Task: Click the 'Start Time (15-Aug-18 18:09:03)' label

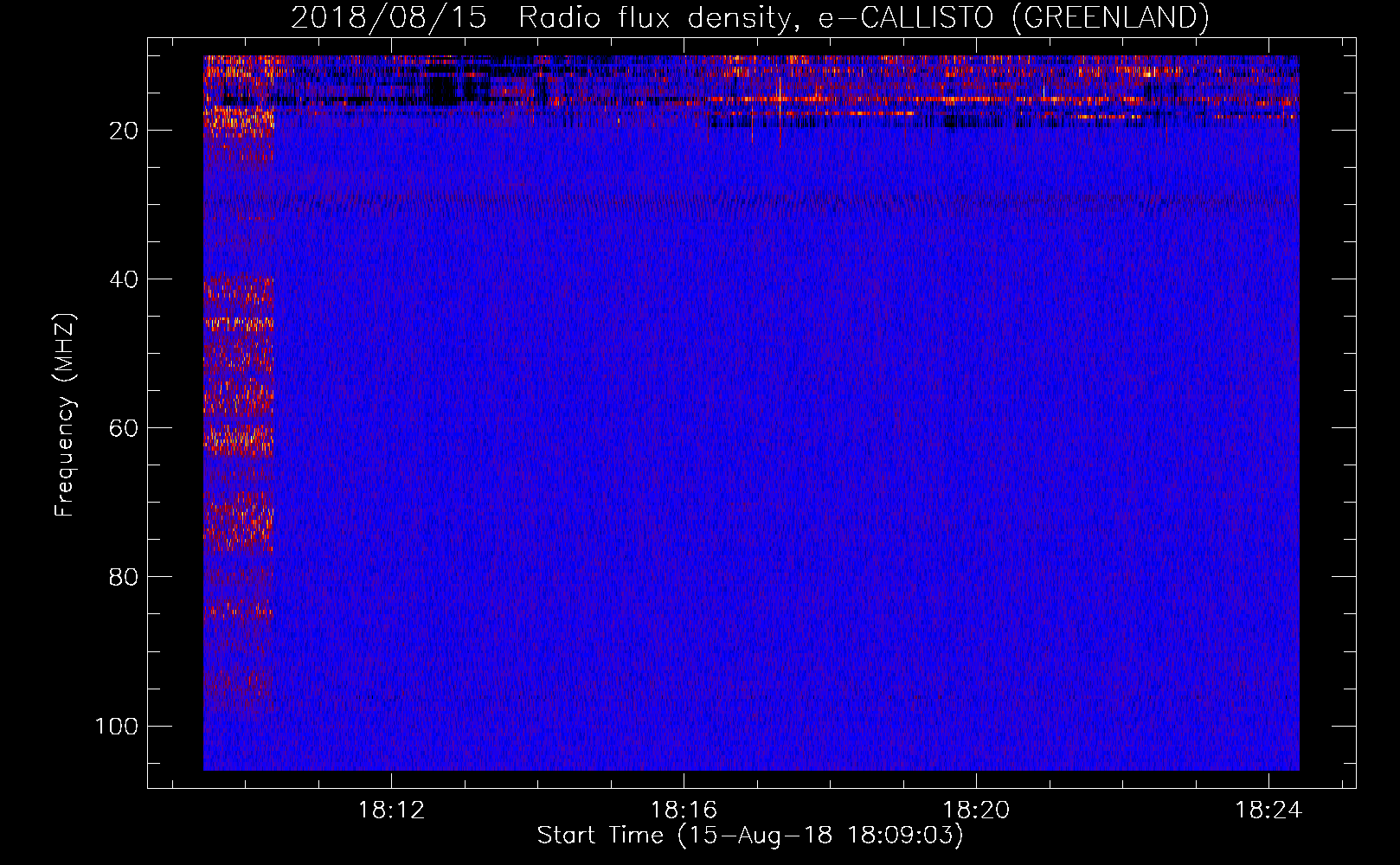Action: [750, 836]
